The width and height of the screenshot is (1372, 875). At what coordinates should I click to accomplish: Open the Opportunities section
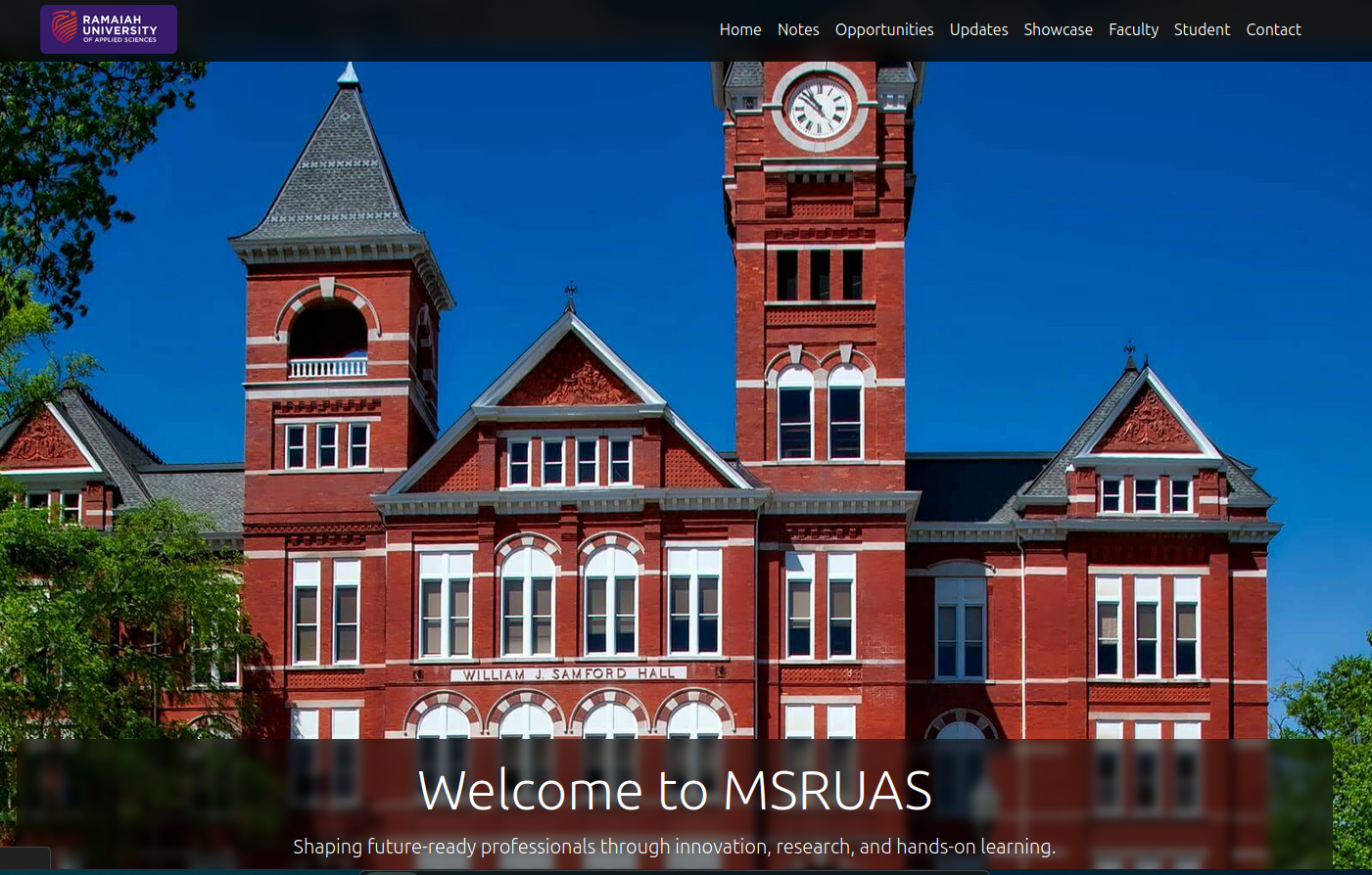884,30
